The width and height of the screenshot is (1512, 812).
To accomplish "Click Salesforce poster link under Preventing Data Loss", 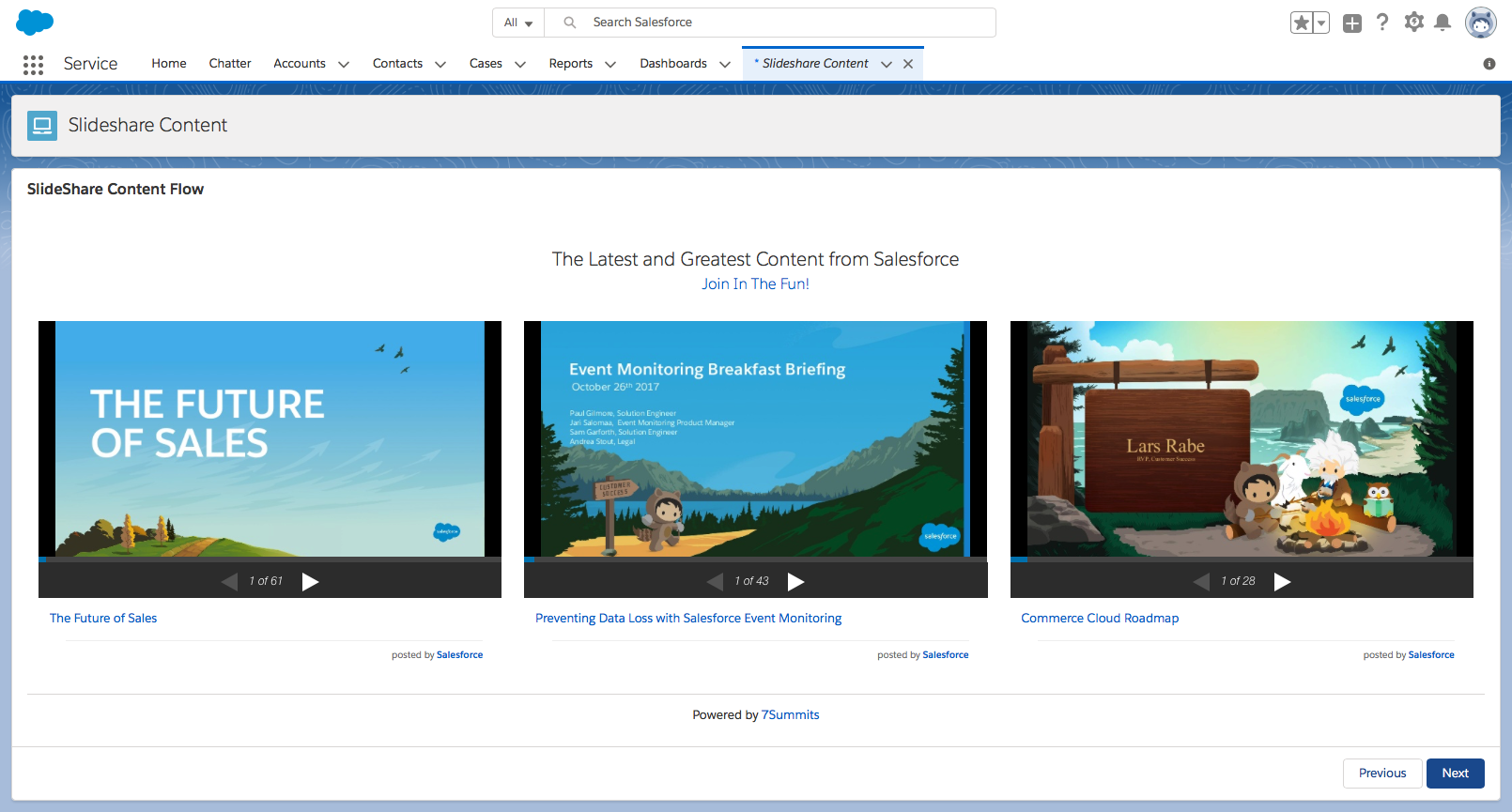I will [x=946, y=655].
